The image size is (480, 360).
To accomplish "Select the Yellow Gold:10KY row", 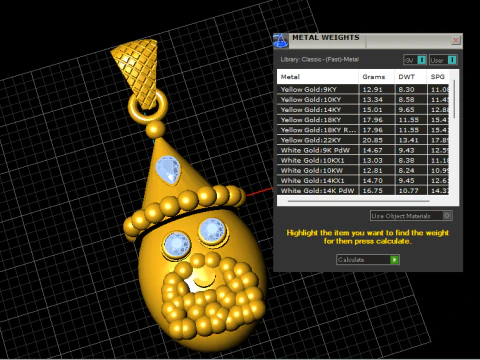I will [x=363, y=99].
